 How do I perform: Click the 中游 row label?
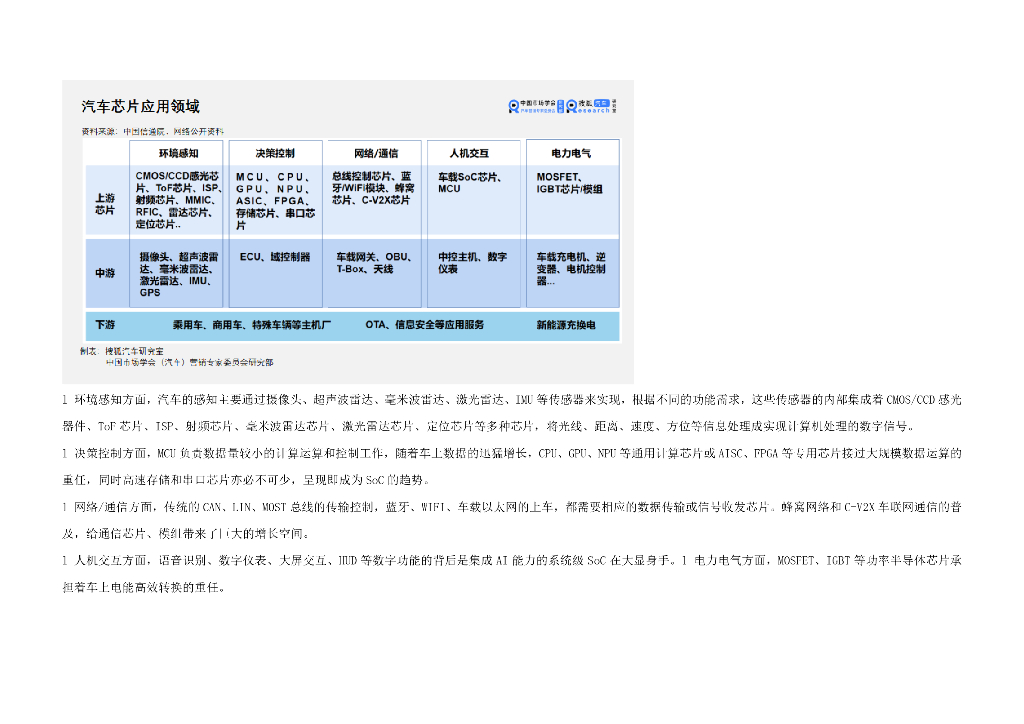[x=105, y=273]
